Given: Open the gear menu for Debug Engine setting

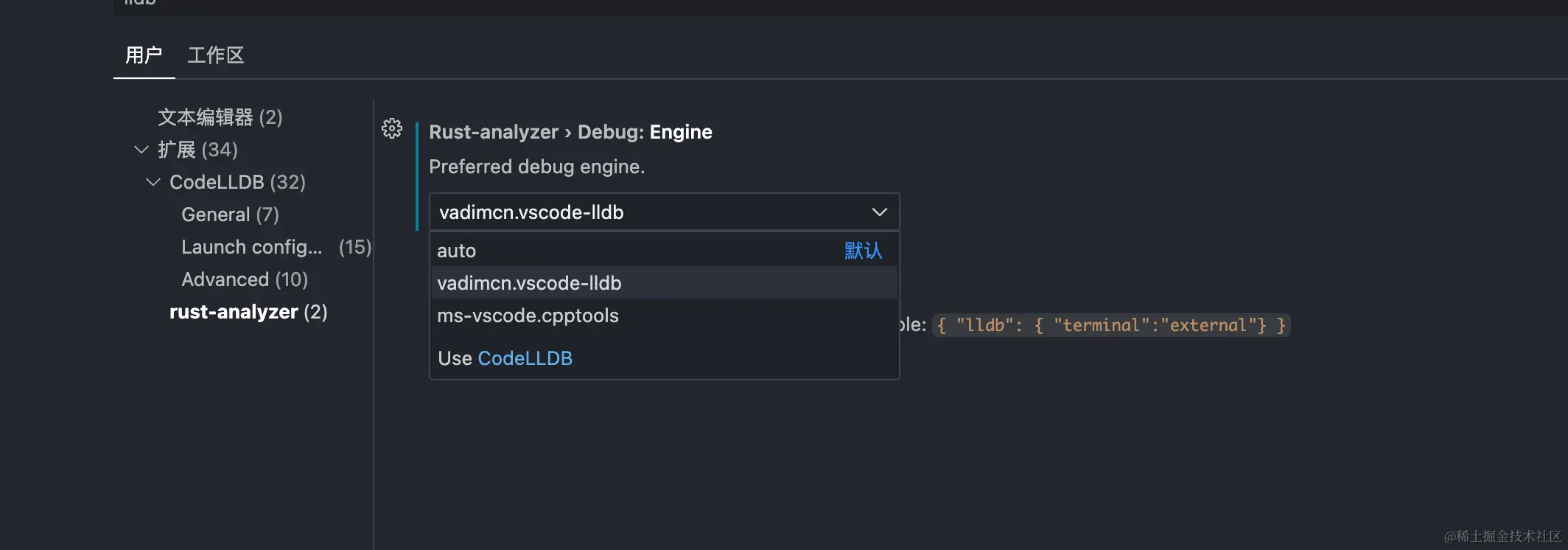Looking at the screenshot, I should tap(392, 128).
